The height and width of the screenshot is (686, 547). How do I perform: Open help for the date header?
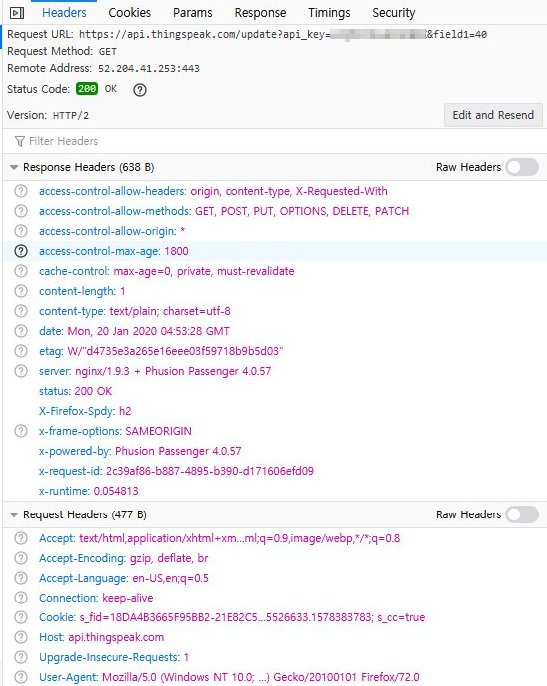(x=21, y=331)
